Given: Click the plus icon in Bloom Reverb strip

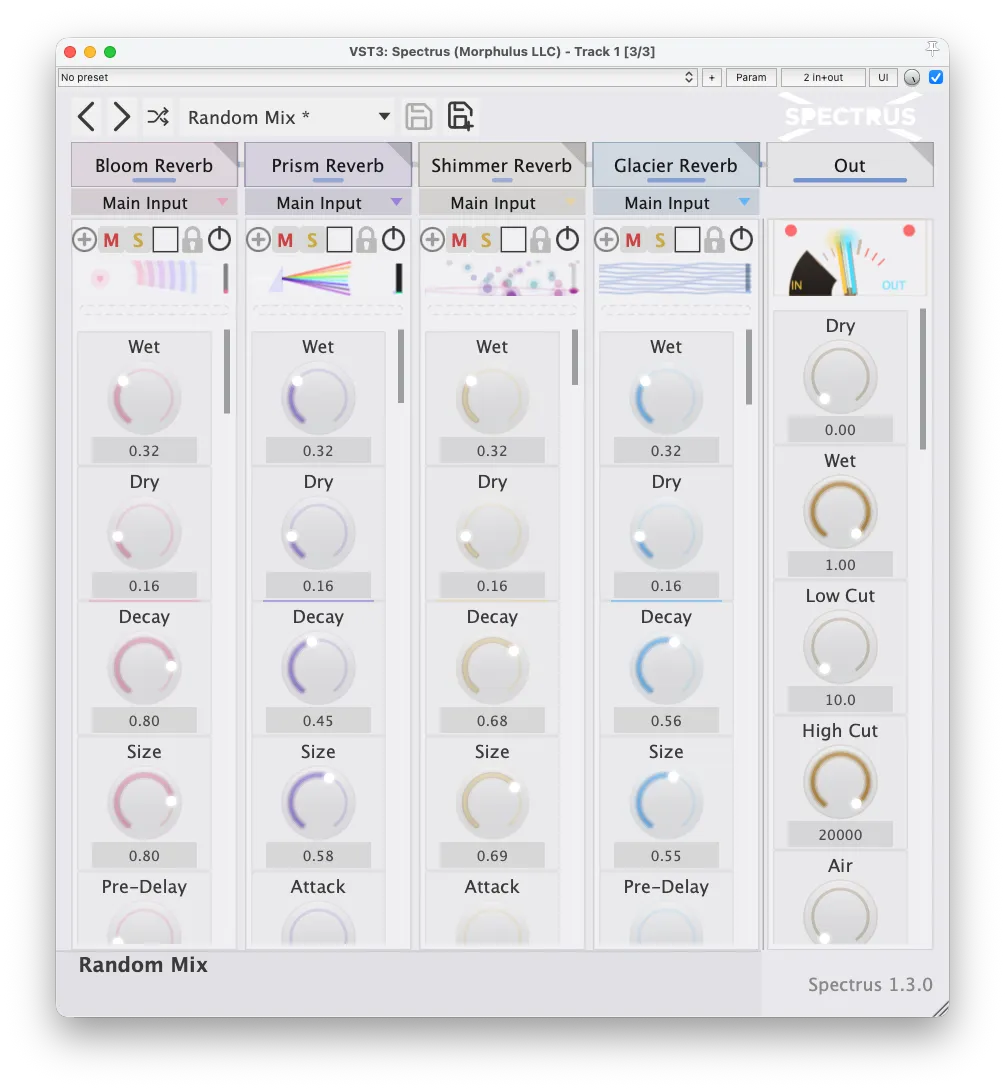Looking at the screenshot, I should pos(84,240).
